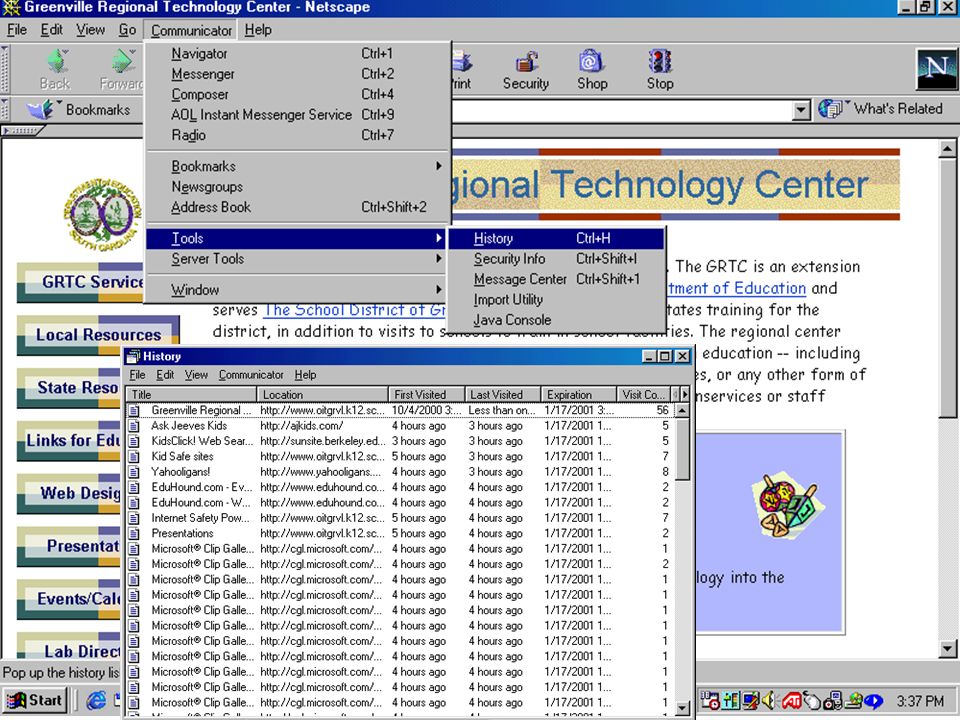Click the page scrollbar down arrow in Netscape
Screen dimensions: 960x720
[947, 648]
